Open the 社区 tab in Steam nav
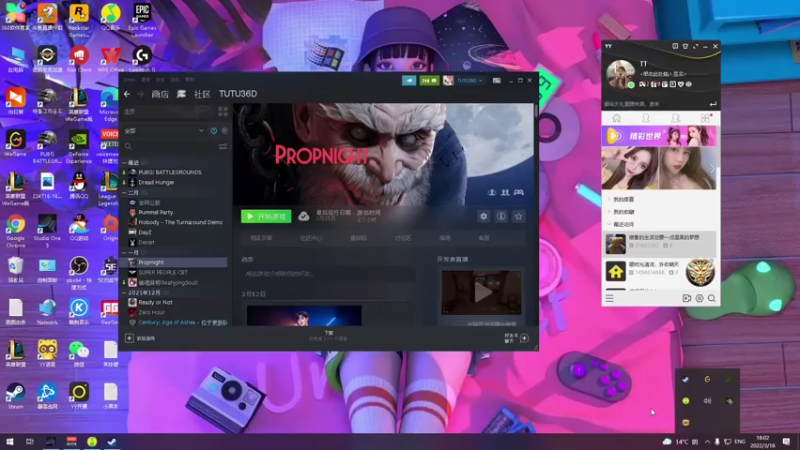The image size is (800, 450). coord(202,94)
